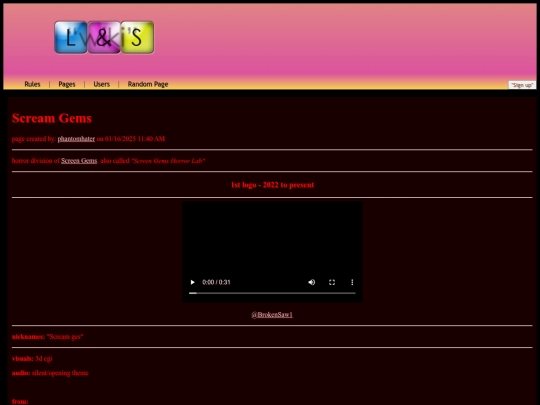Open a Random Page

pos(148,84)
